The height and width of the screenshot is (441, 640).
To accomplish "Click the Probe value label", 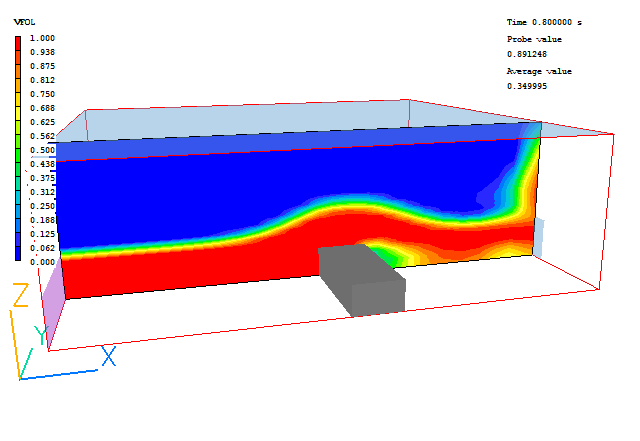I will [534, 39].
